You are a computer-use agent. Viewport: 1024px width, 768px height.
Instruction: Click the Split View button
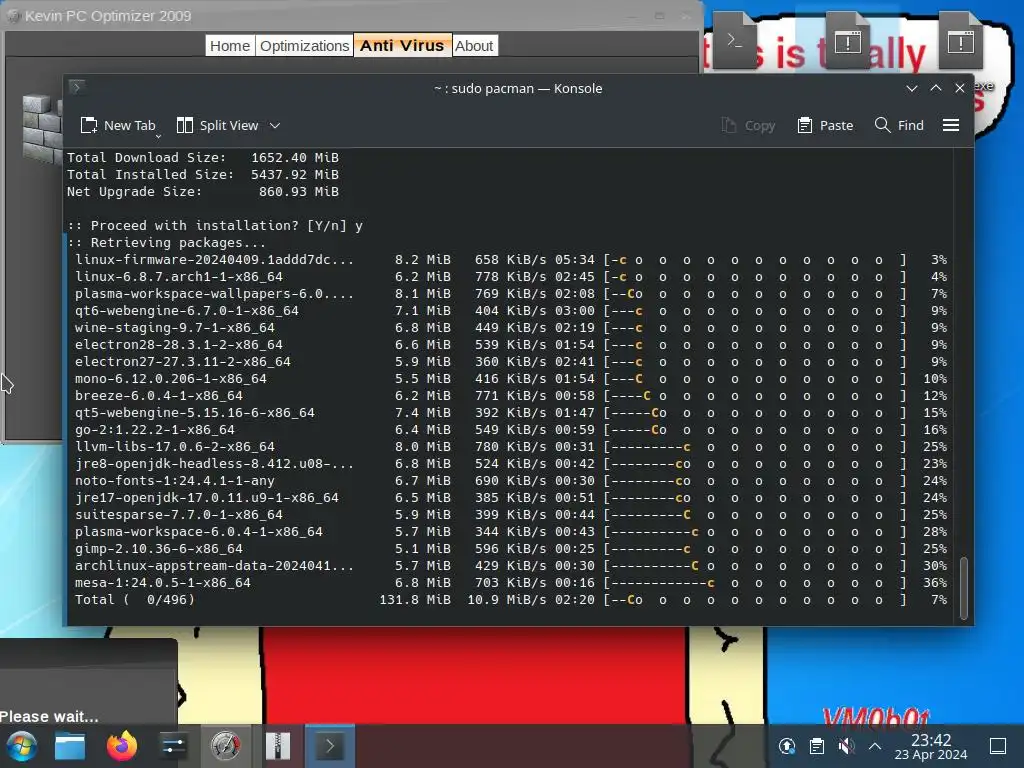point(218,125)
